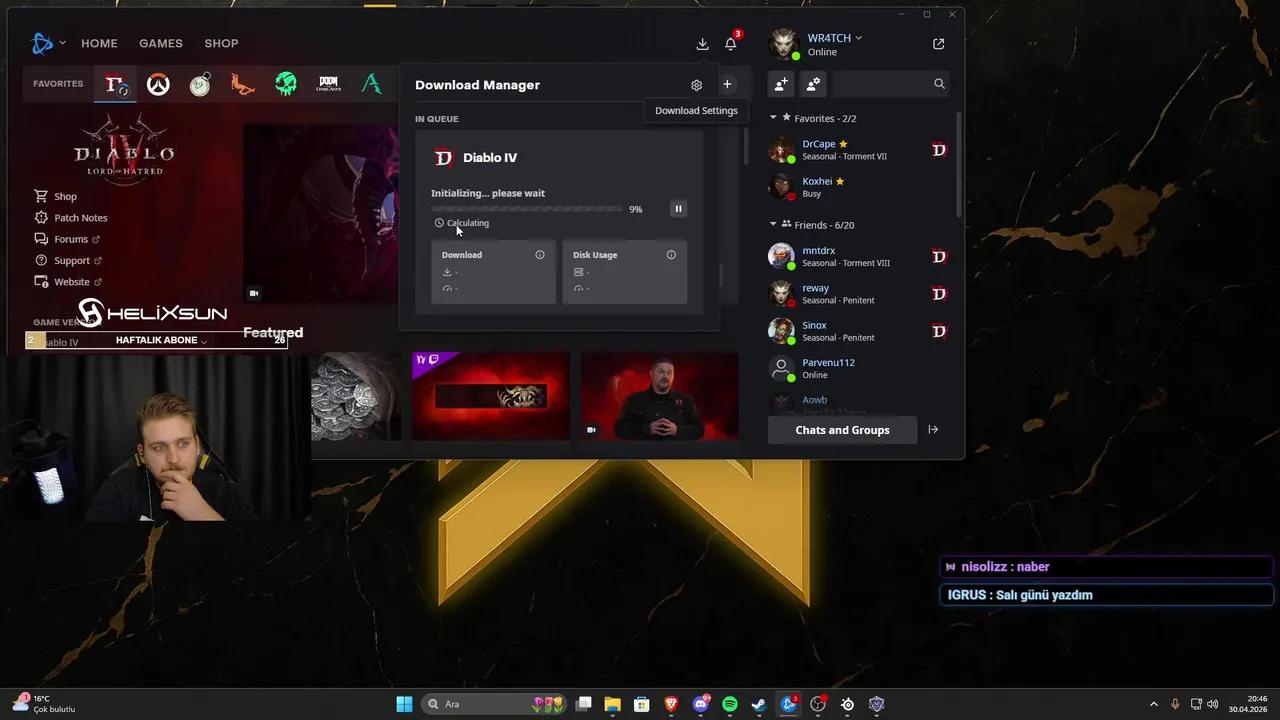Open Steam from the taskbar
1280x720 pixels.
[x=759, y=704]
